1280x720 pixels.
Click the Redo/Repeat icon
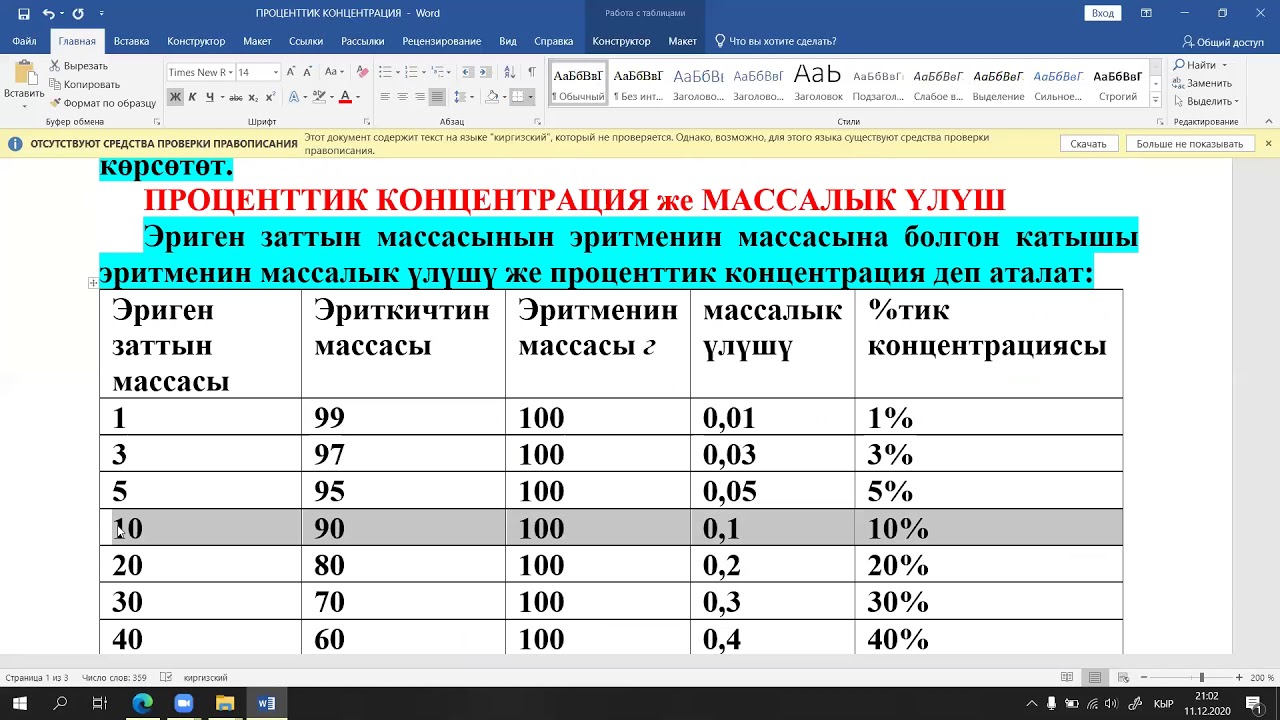click(x=78, y=14)
